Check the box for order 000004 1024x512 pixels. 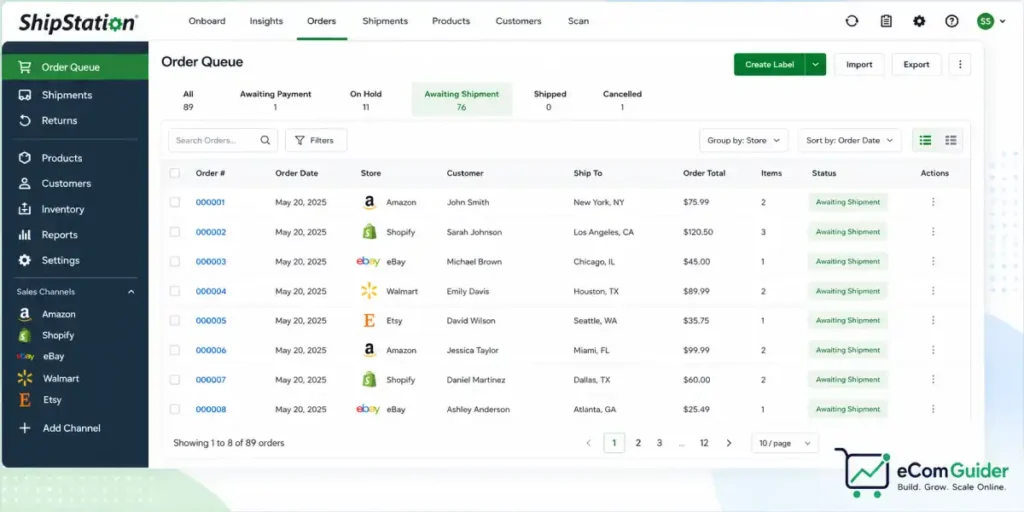pyautogui.click(x=174, y=291)
